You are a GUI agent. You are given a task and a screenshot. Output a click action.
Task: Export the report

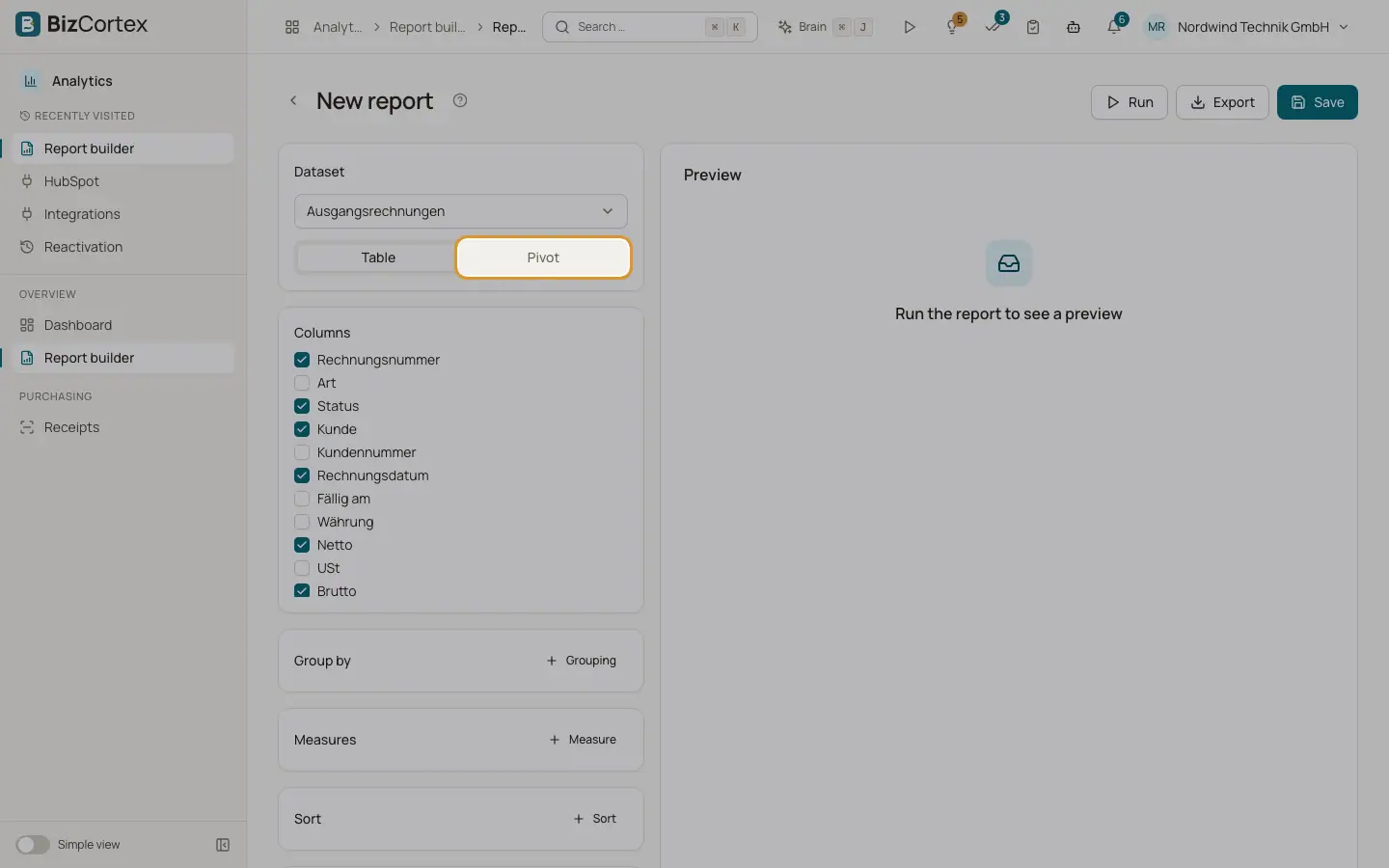coord(1222,102)
